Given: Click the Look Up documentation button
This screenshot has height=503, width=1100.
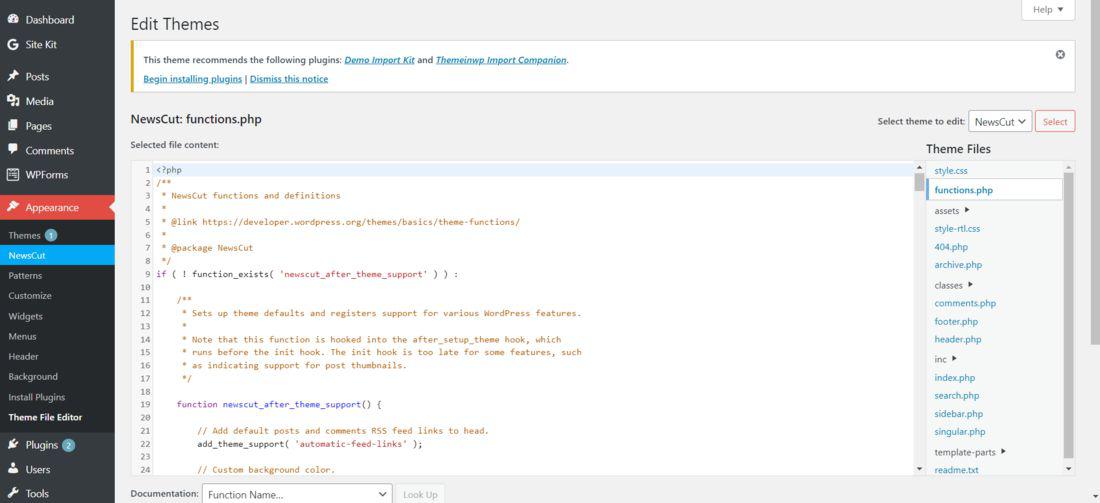Looking at the screenshot, I should pyautogui.click(x=420, y=494).
